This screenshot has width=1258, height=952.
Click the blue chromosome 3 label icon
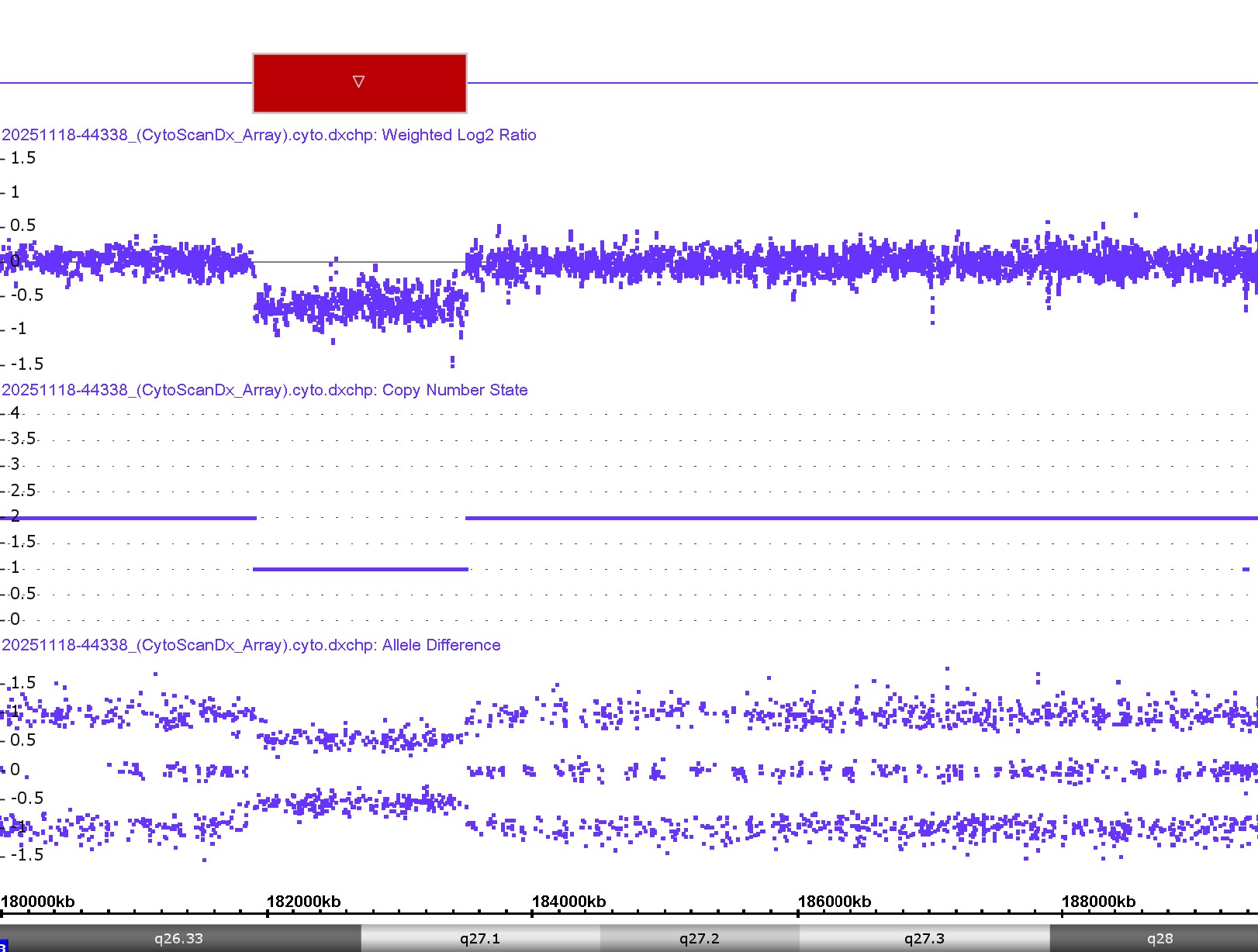coord(3,947)
